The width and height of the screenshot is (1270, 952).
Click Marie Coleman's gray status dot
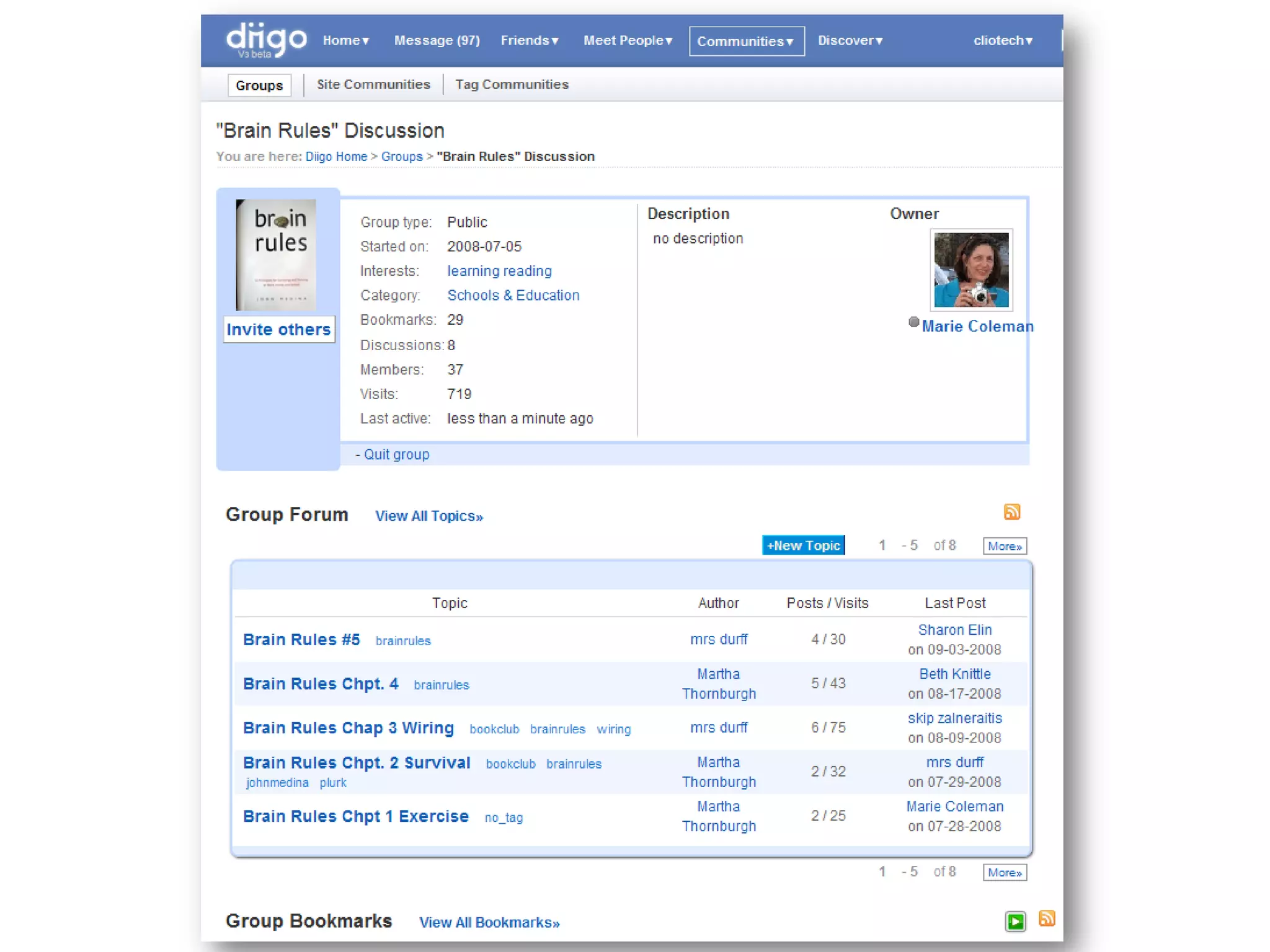point(913,322)
